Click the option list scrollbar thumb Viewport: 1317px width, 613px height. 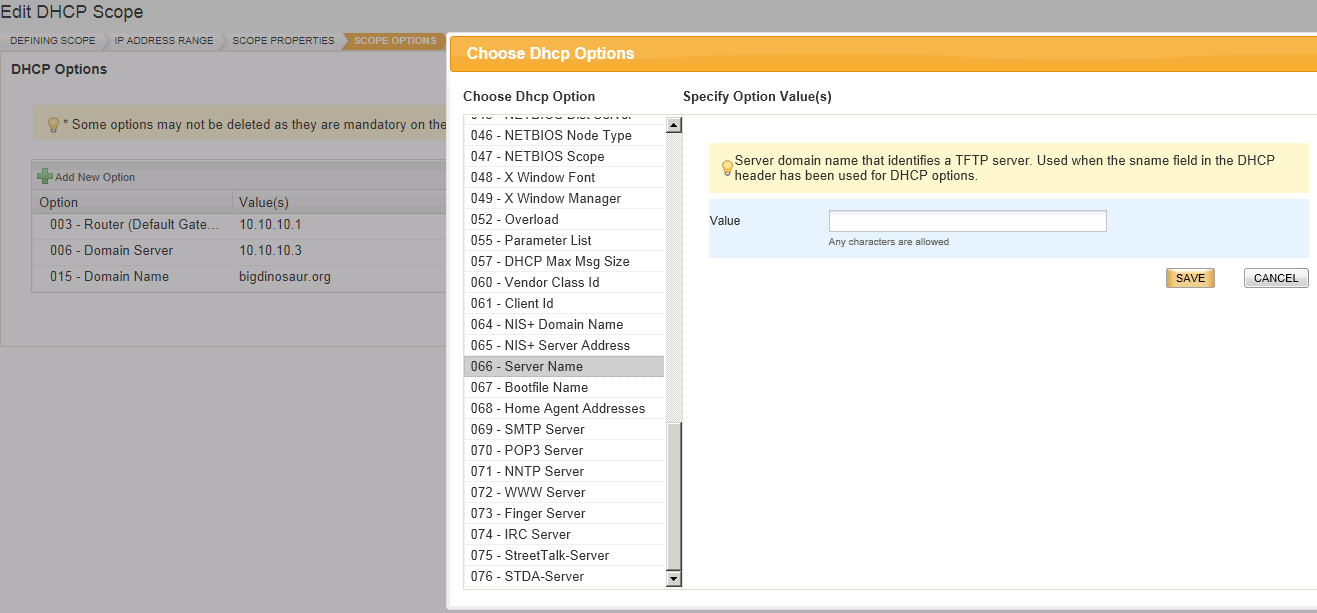click(x=673, y=496)
